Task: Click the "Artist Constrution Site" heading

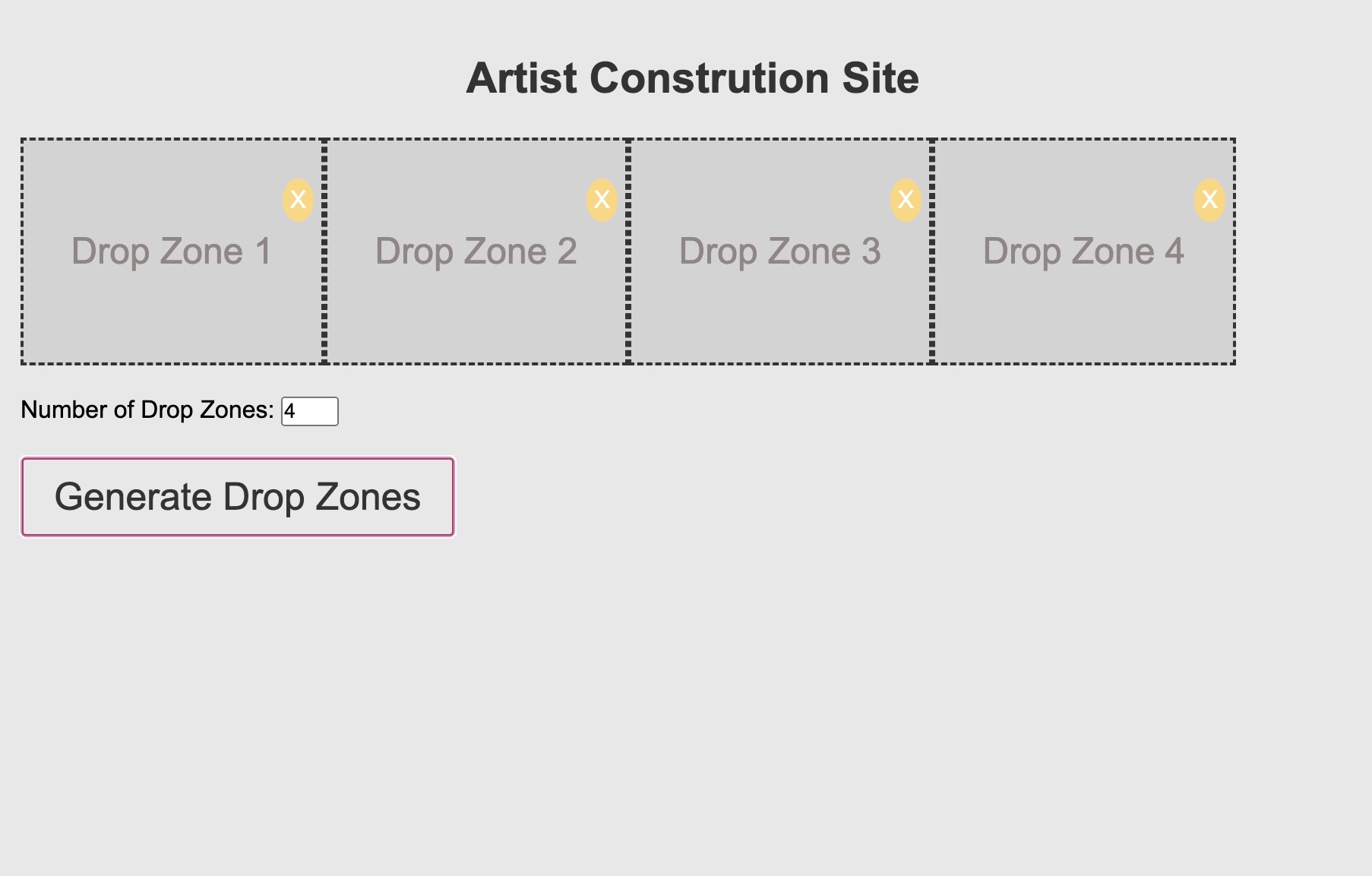Action: pyautogui.click(x=692, y=78)
